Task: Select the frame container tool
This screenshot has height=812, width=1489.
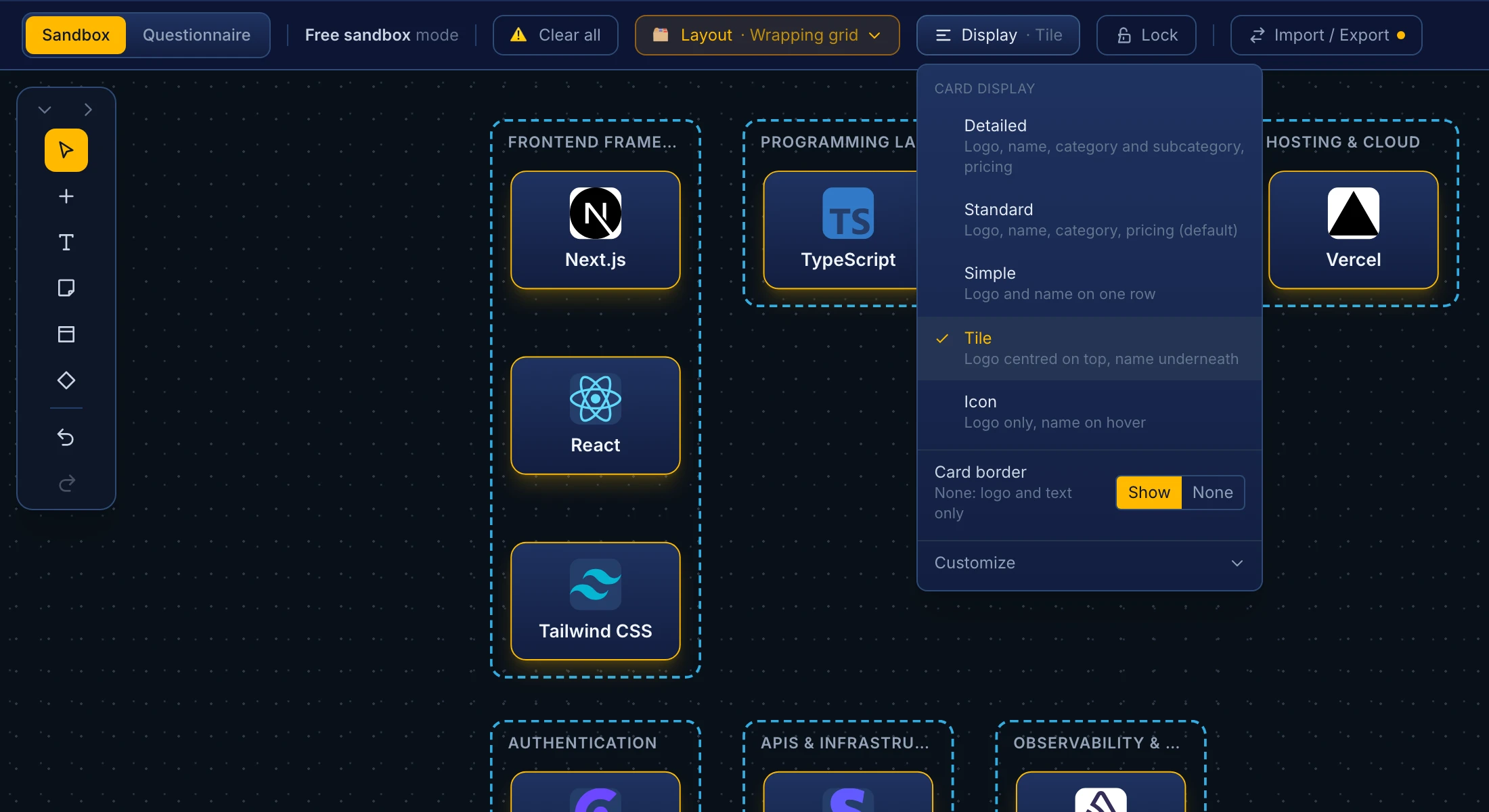Action: 66,334
